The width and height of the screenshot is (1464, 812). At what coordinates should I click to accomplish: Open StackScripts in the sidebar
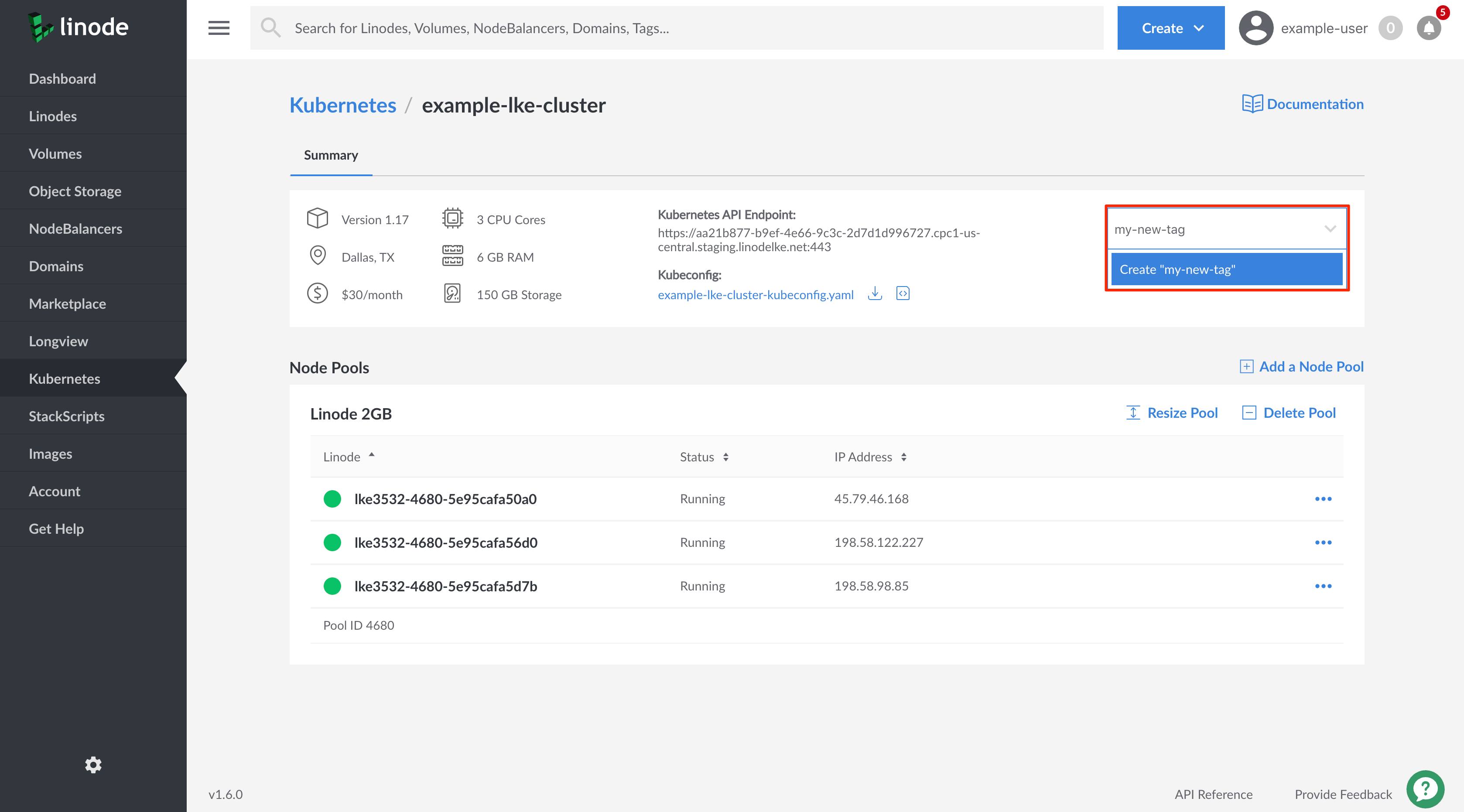(x=66, y=415)
